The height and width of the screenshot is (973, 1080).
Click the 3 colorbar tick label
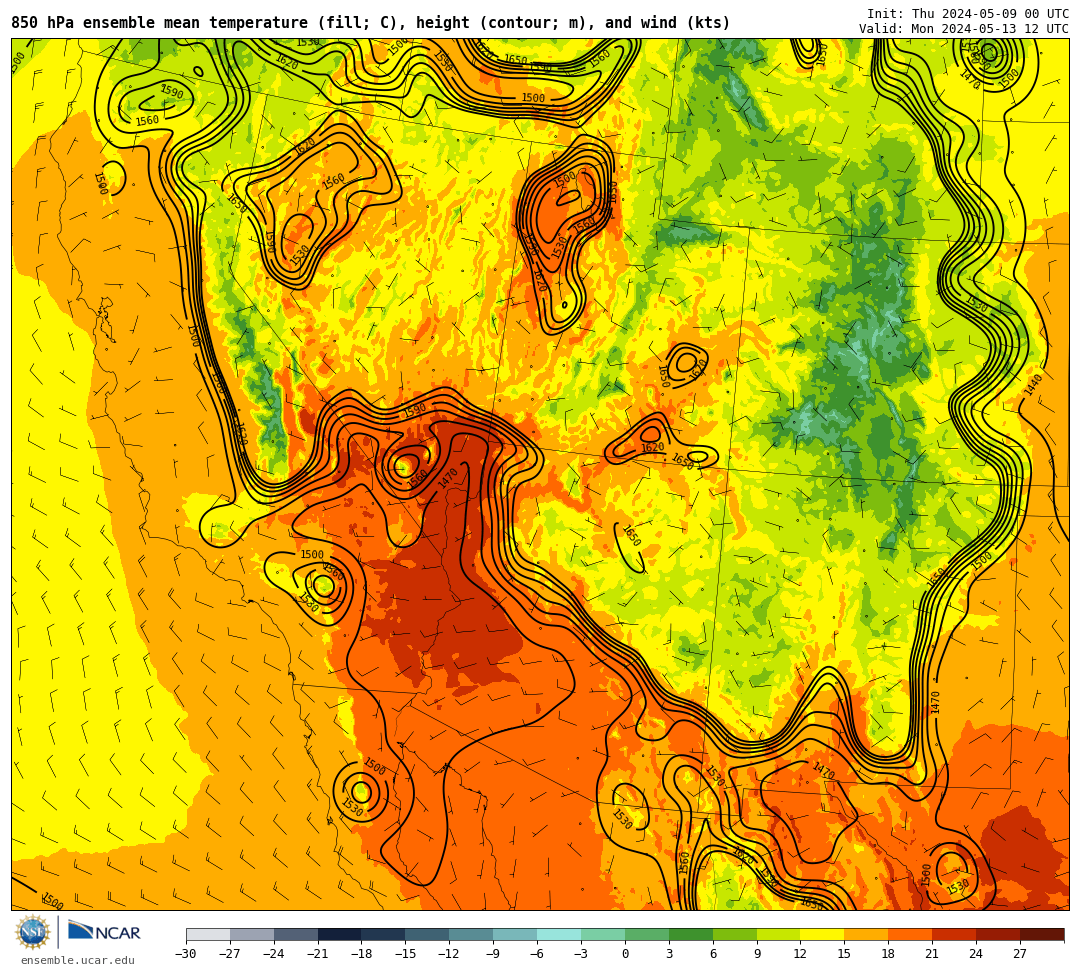(669, 954)
